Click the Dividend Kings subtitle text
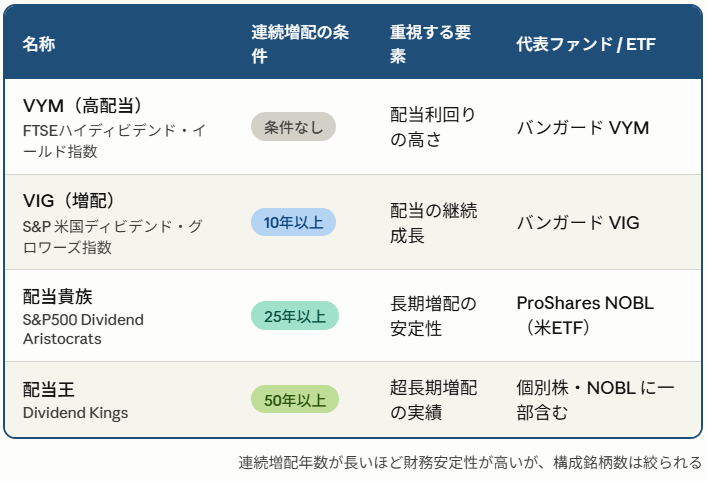The image size is (707, 481). pos(75,413)
